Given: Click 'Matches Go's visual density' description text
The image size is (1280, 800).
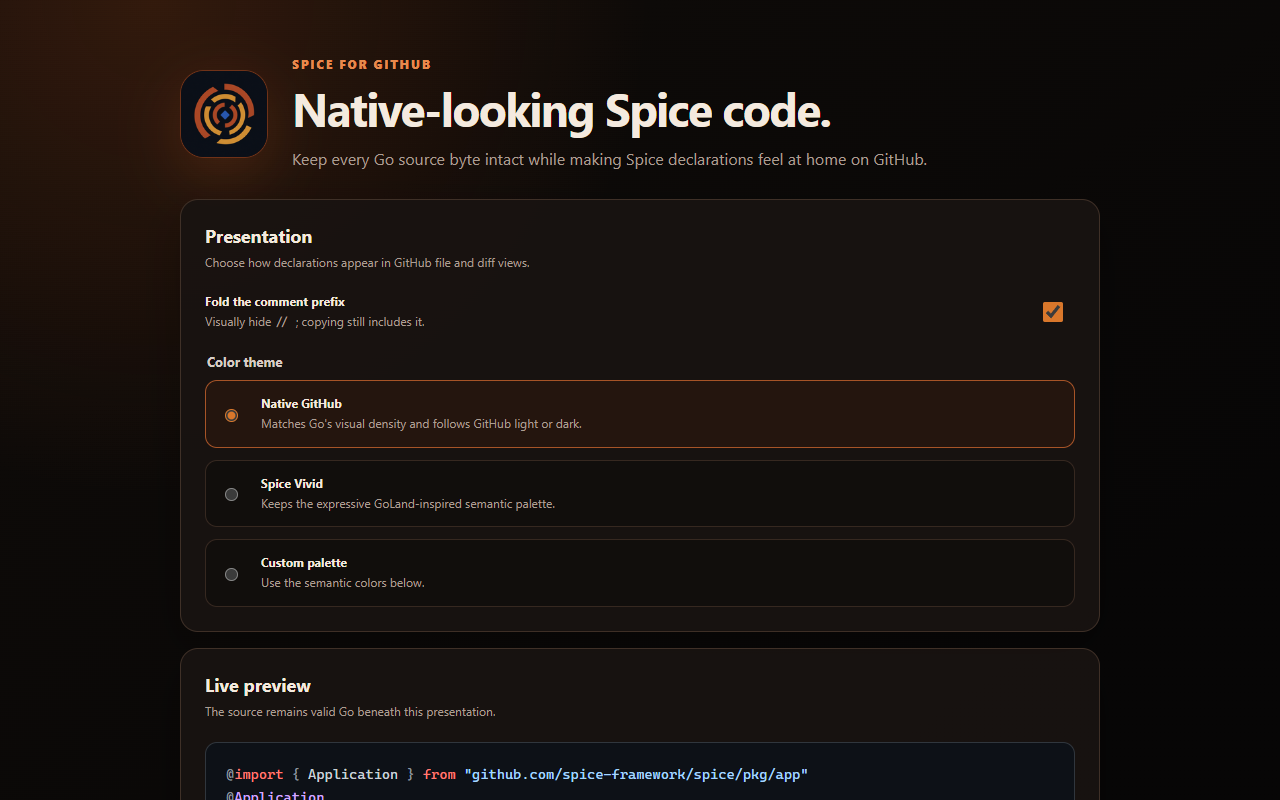Looking at the screenshot, I should [421, 424].
